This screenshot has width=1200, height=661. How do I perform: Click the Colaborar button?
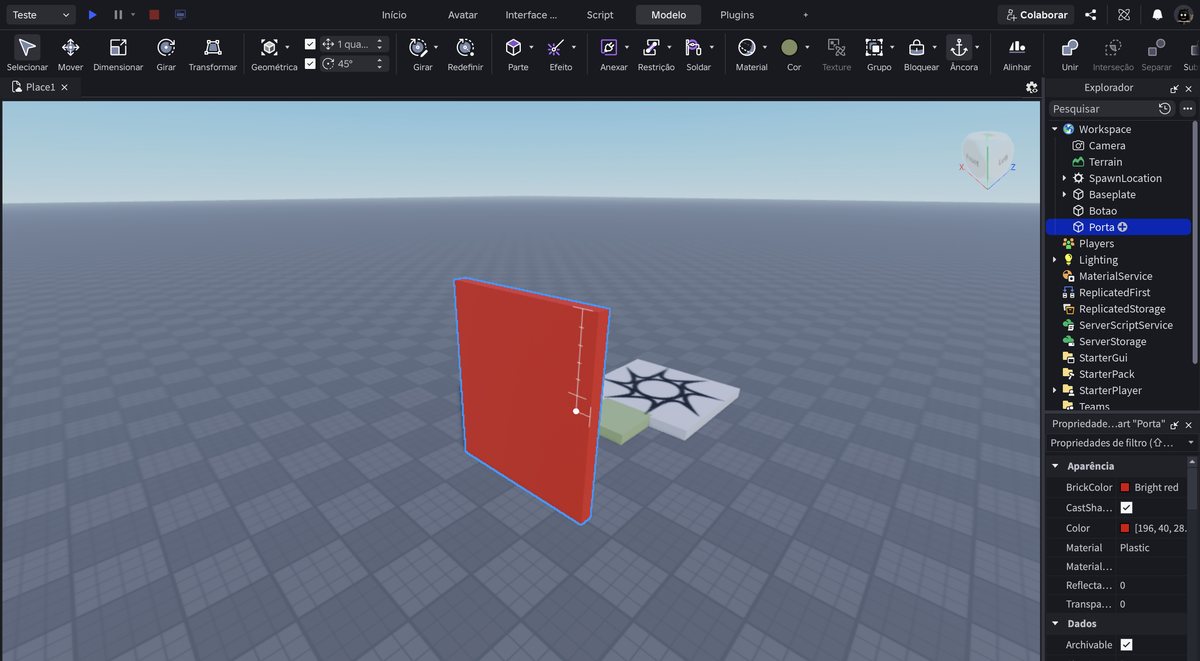tap(1036, 15)
